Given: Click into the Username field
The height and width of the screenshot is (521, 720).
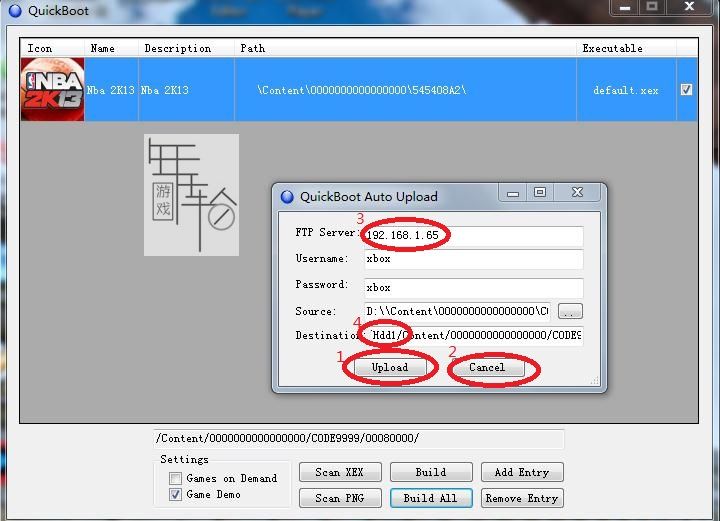Looking at the screenshot, I should (473, 259).
